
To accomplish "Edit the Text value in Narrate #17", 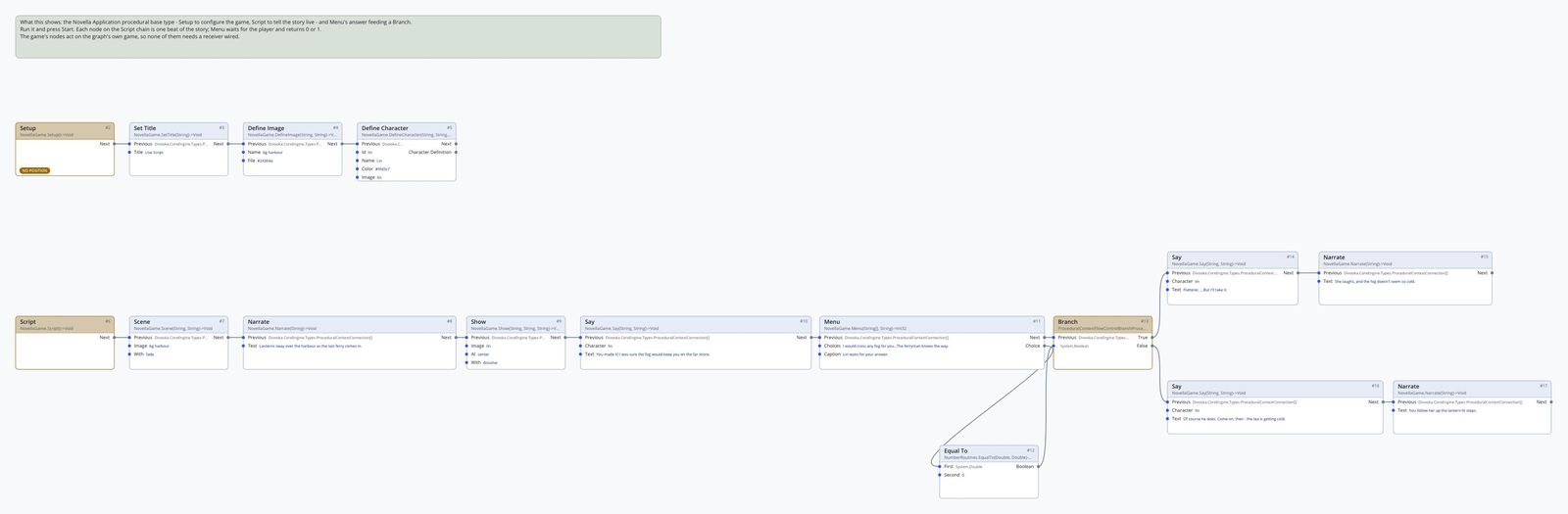I will pos(1443,411).
